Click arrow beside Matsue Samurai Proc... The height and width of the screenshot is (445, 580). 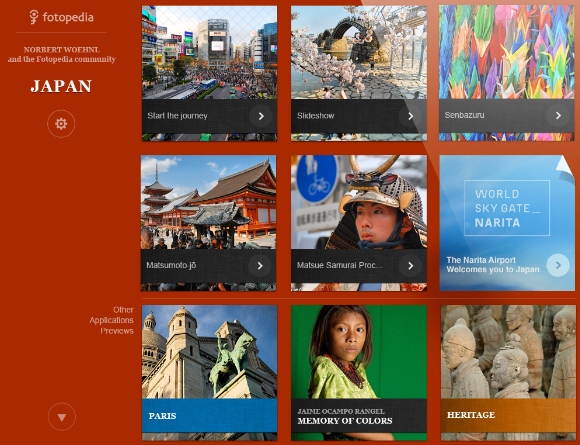point(410,266)
